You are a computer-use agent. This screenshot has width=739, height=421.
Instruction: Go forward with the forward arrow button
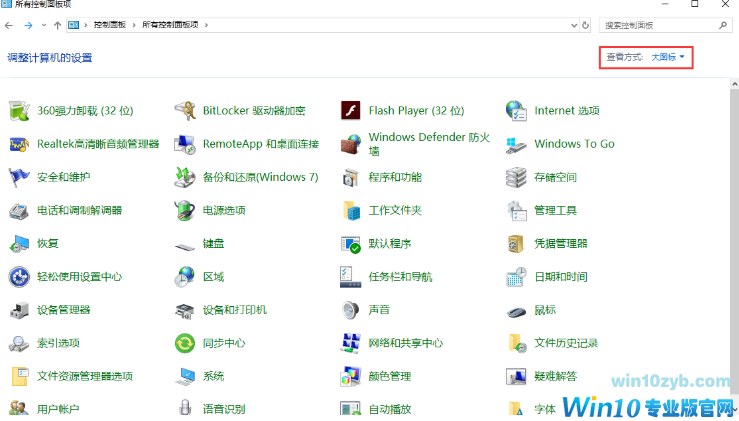28,25
